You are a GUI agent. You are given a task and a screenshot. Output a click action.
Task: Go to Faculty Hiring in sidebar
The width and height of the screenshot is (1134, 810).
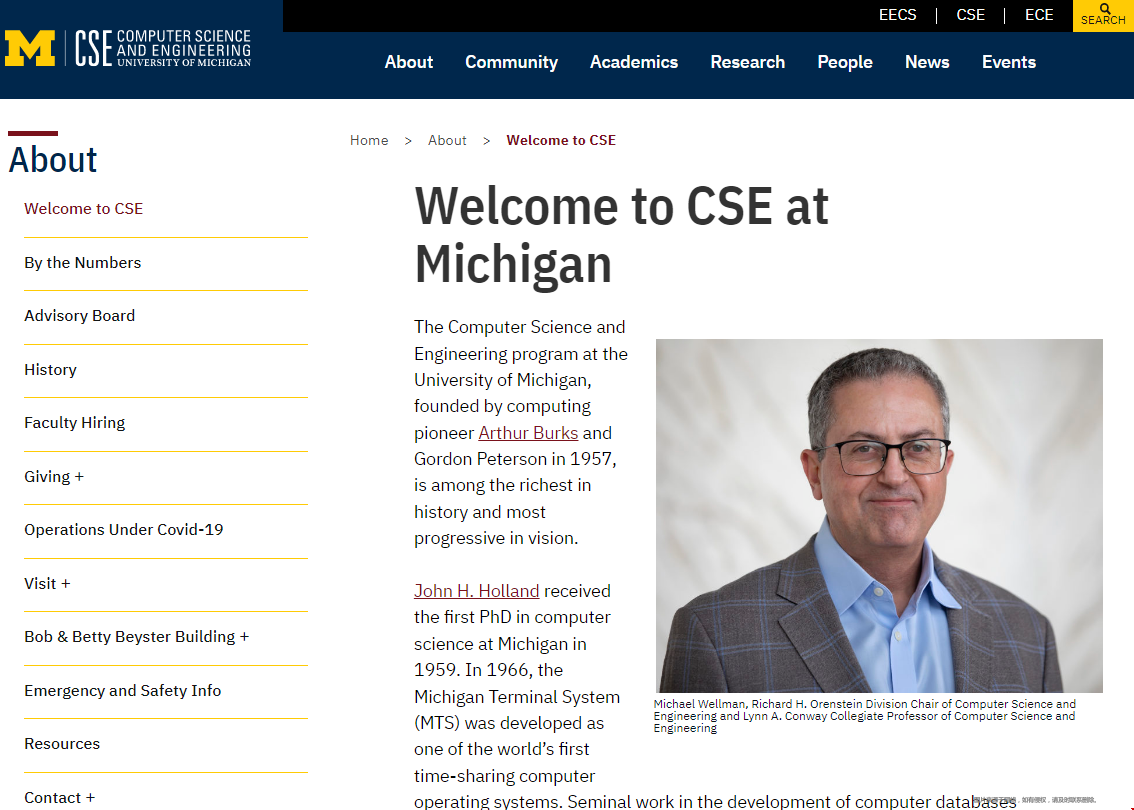coord(74,423)
